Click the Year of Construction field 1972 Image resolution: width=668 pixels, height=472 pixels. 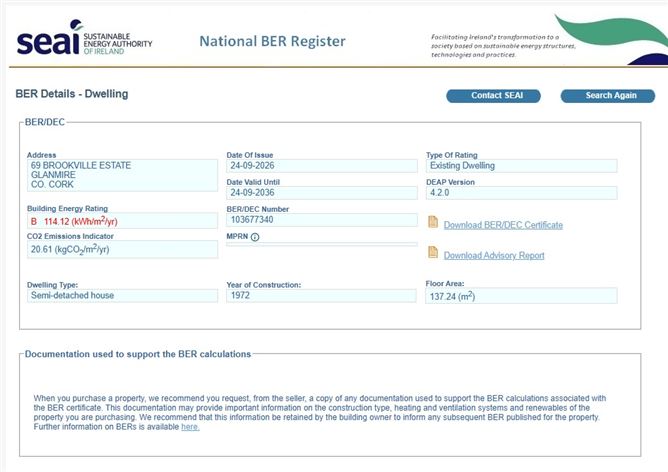tap(321, 296)
